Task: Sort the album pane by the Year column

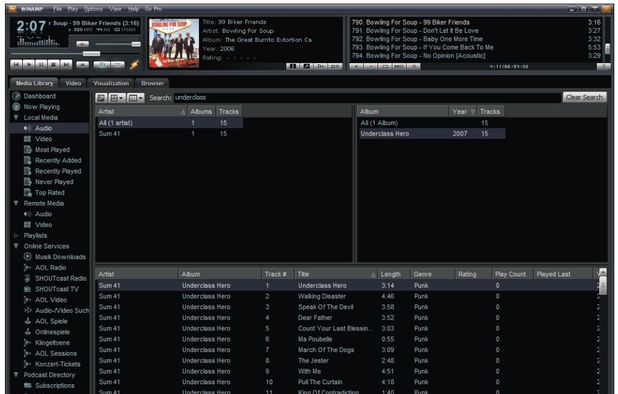Action: coord(463,112)
